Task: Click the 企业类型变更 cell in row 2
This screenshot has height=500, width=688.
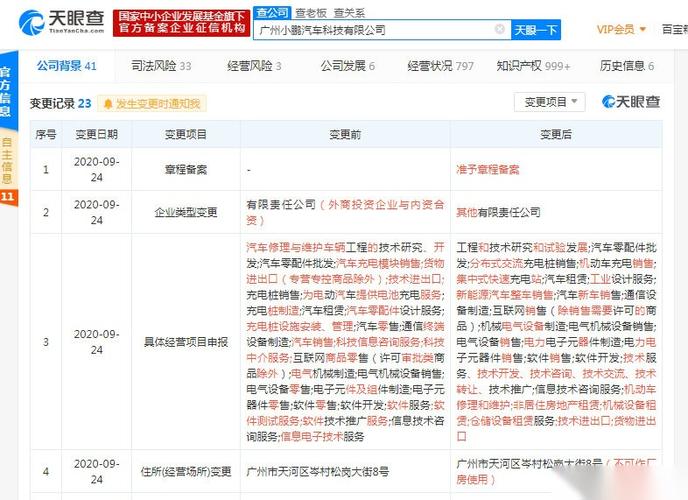Action: click(x=186, y=212)
